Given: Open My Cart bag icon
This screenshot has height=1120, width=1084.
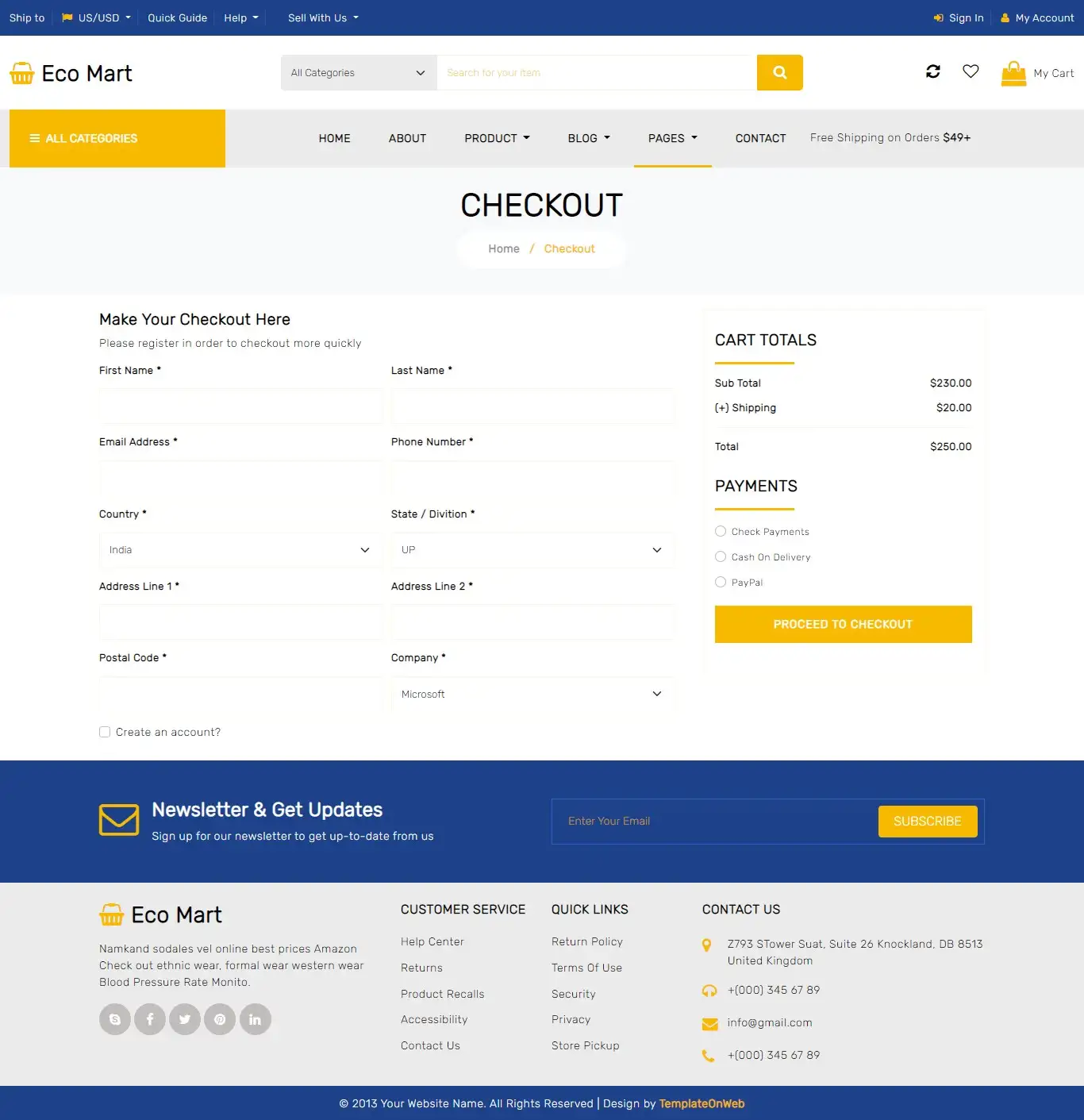Looking at the screenshot, I should tap(1014, 72).
